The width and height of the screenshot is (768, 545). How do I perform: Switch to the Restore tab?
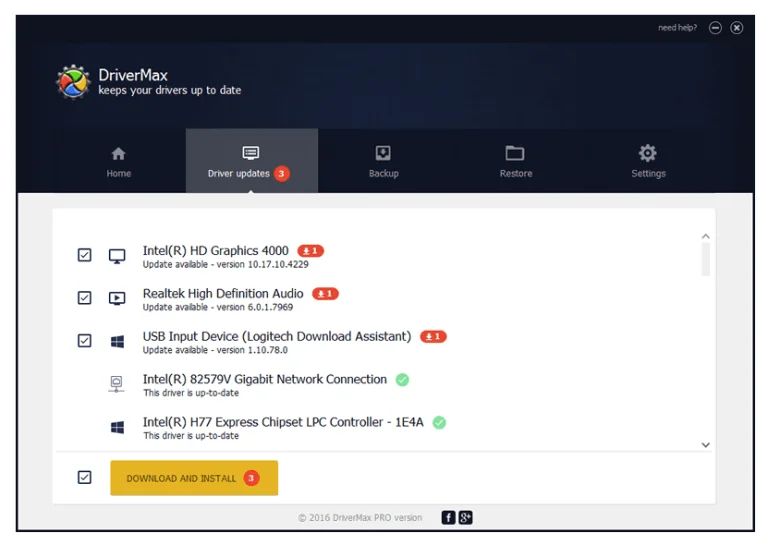(516, 162)
